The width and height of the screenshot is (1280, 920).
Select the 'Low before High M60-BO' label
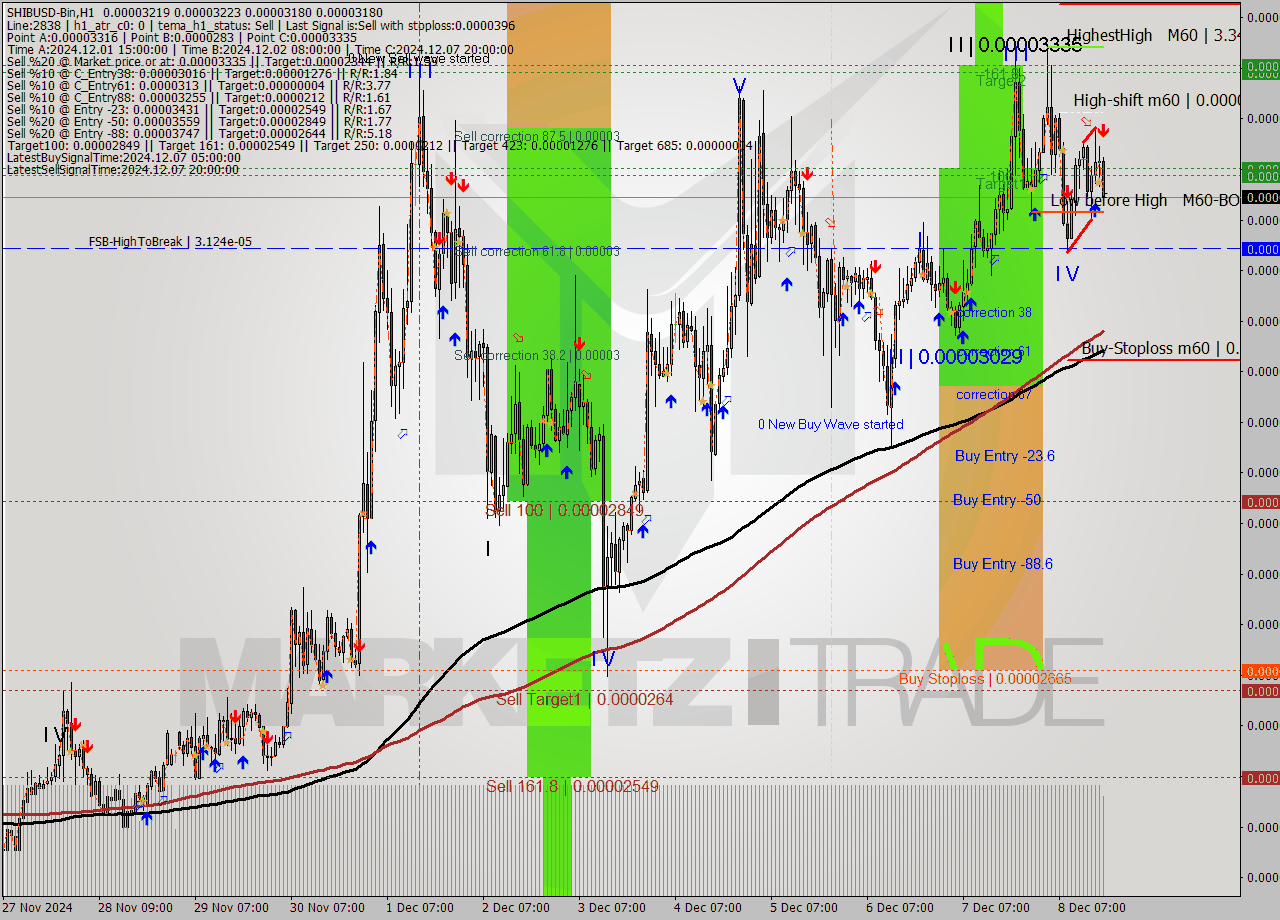(1145, 200)
